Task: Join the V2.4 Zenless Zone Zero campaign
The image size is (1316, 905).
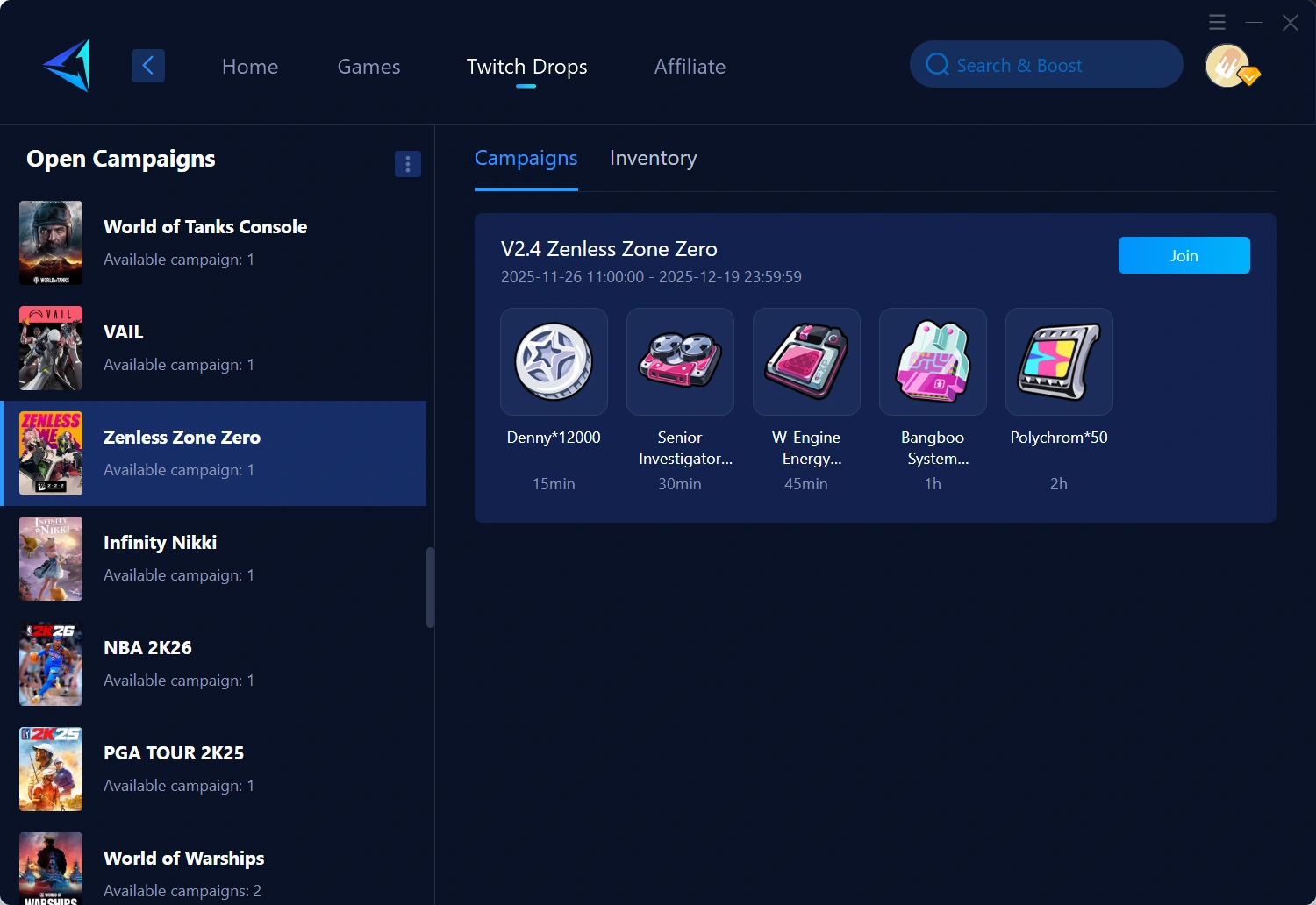Action: point(1184,255)
